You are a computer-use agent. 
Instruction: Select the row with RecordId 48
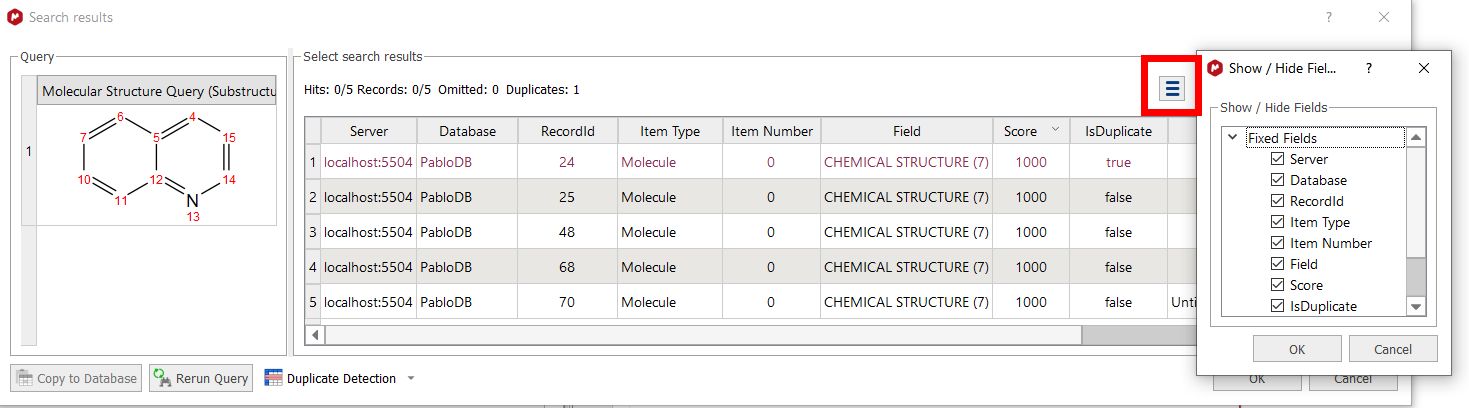[x=566, y=232]
